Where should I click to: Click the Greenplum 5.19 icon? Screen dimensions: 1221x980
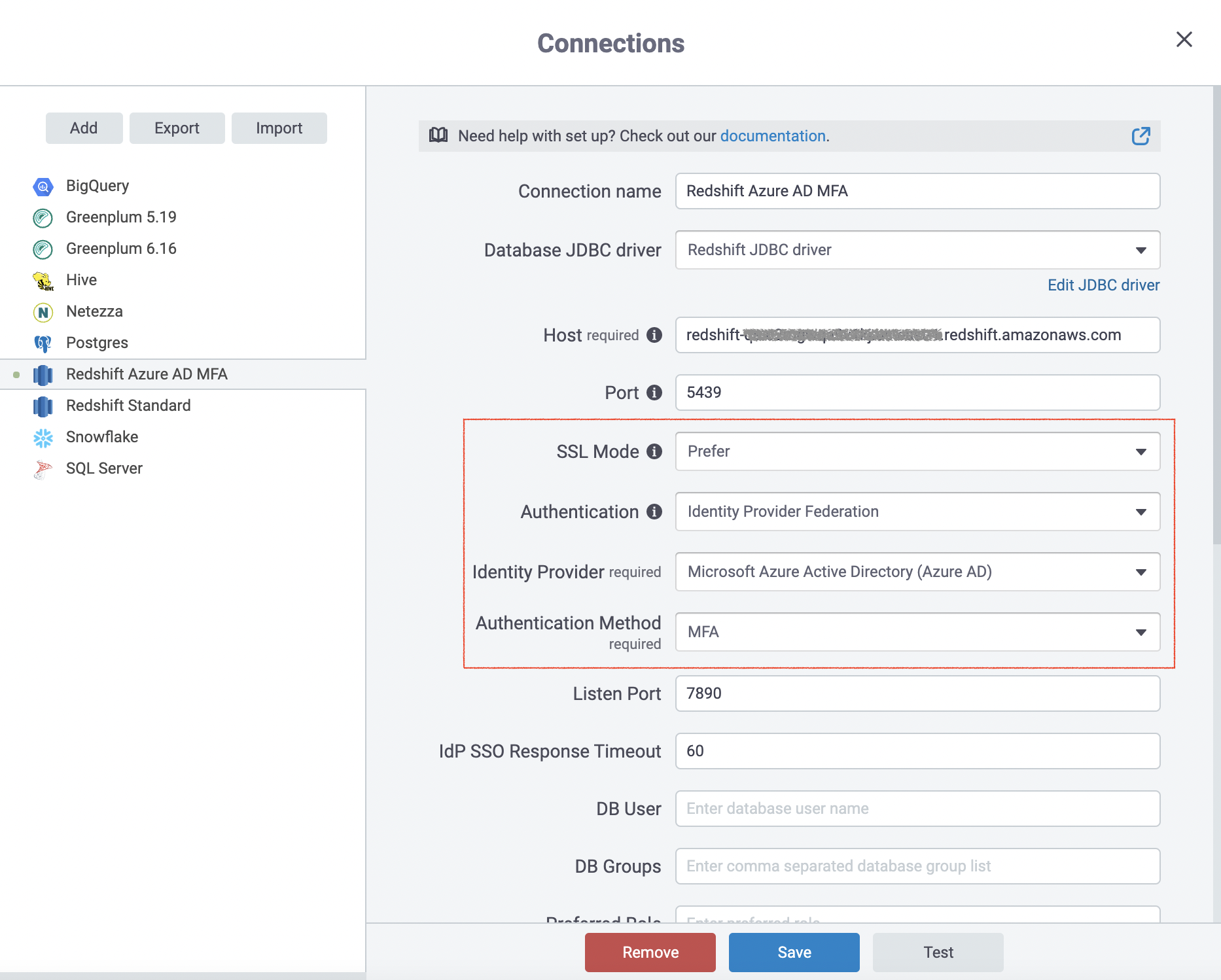click(x=43, y=218)
